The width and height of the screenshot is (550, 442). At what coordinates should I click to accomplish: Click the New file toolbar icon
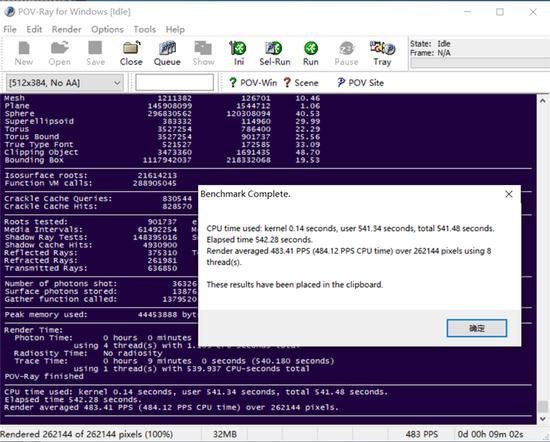[24, 53]
